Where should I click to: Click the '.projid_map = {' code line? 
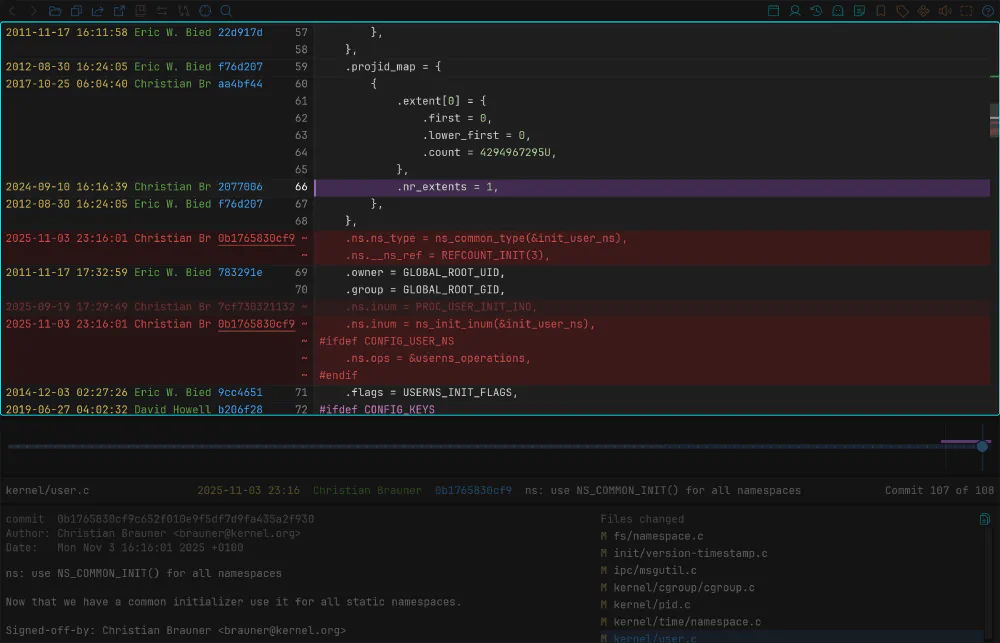(393, 66)
